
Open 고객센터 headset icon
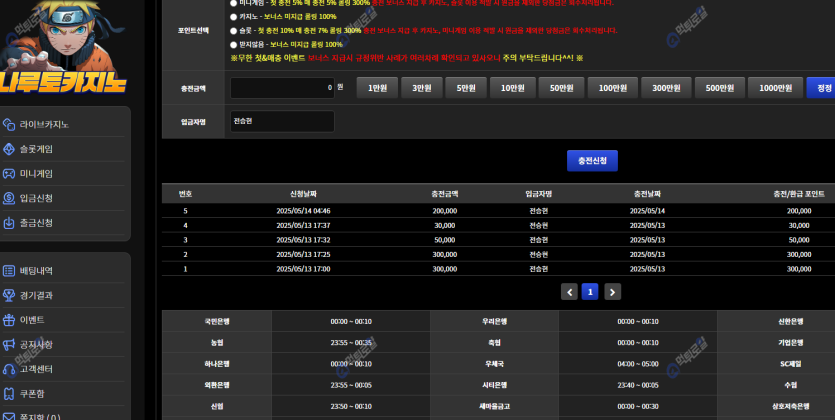(9, 369)
